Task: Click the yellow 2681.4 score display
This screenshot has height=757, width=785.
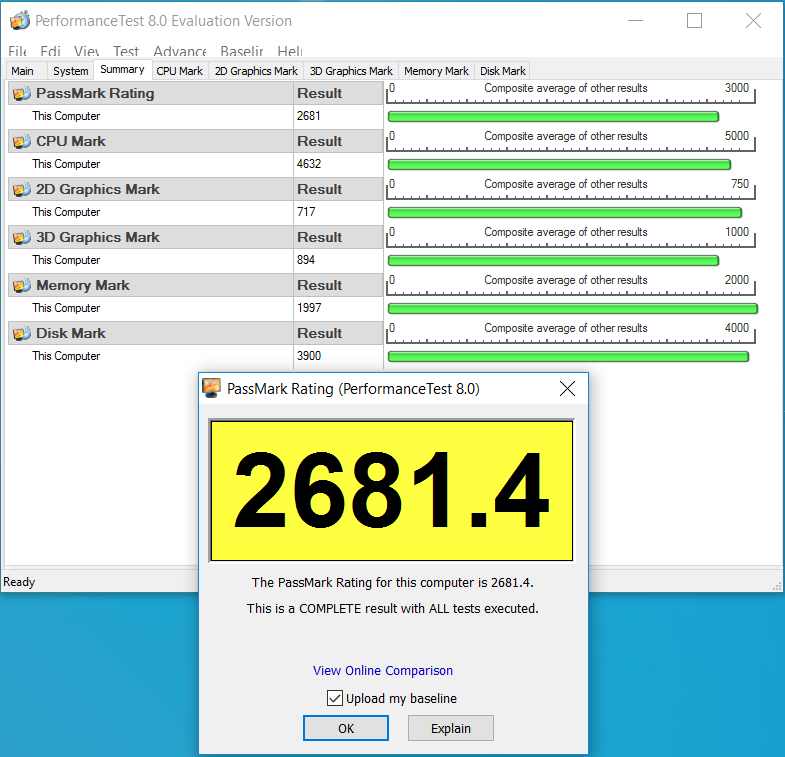Action: 391,491
